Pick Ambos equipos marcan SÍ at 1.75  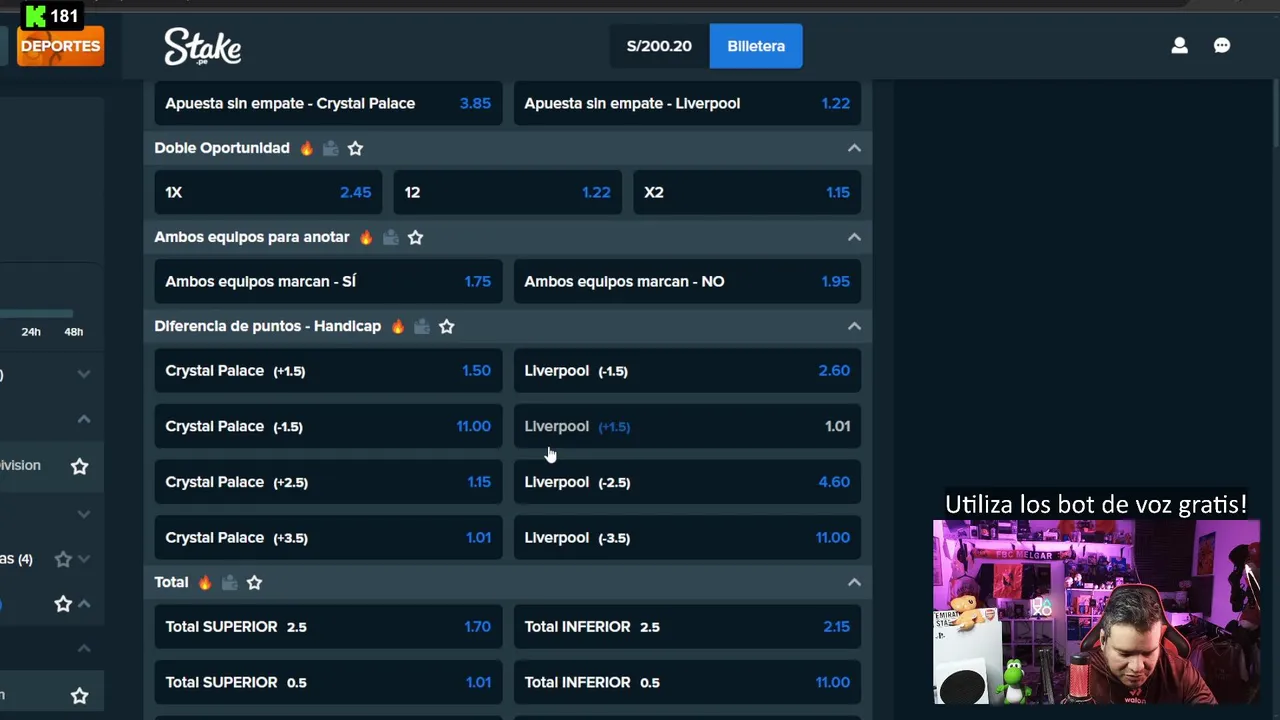328,281
